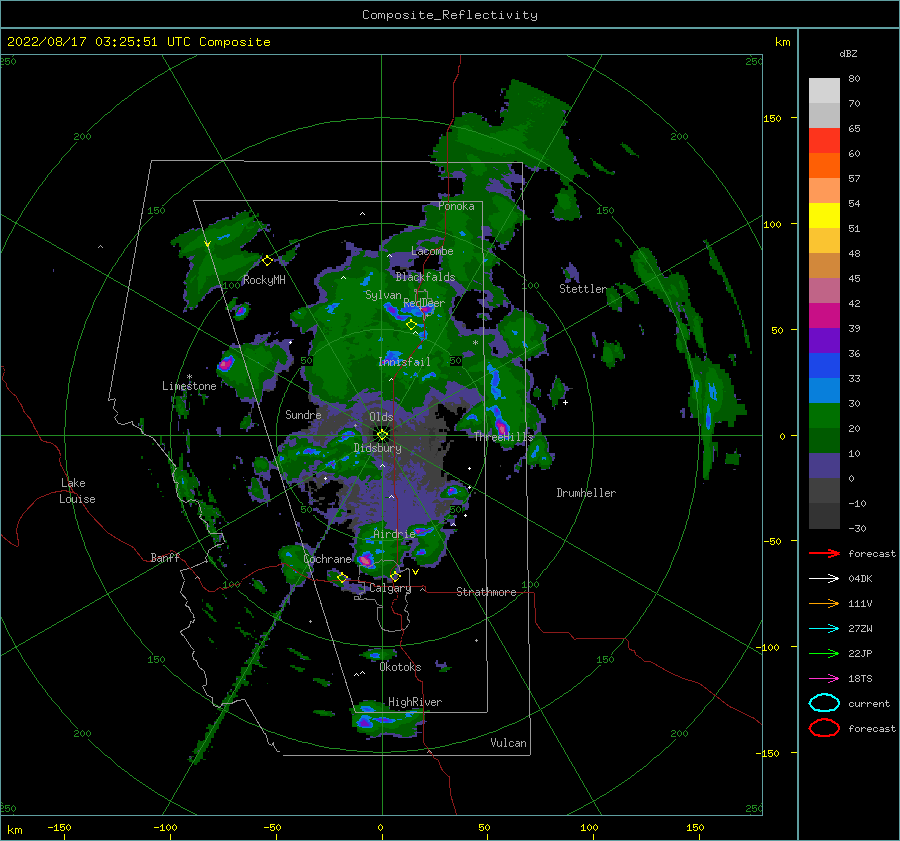
Task: Click the current legend text
Action: (869, 703)
